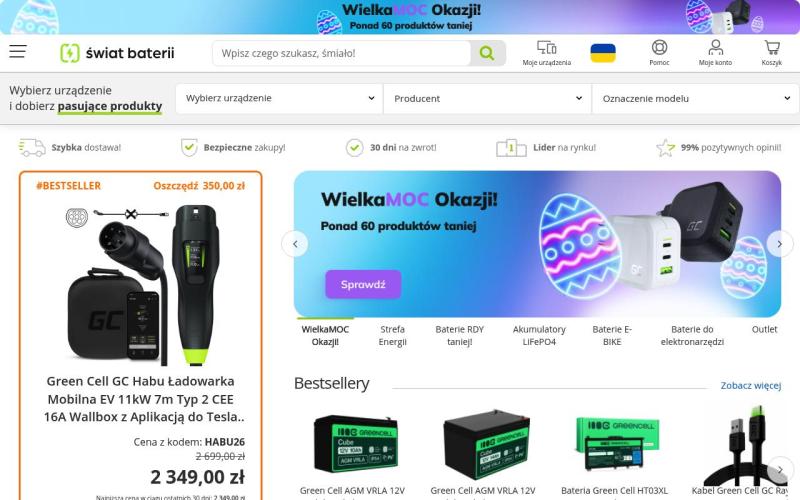Click into the product search field
This screenshot has width=800, height=500.
pyautogui.click(x=341, y=53)
